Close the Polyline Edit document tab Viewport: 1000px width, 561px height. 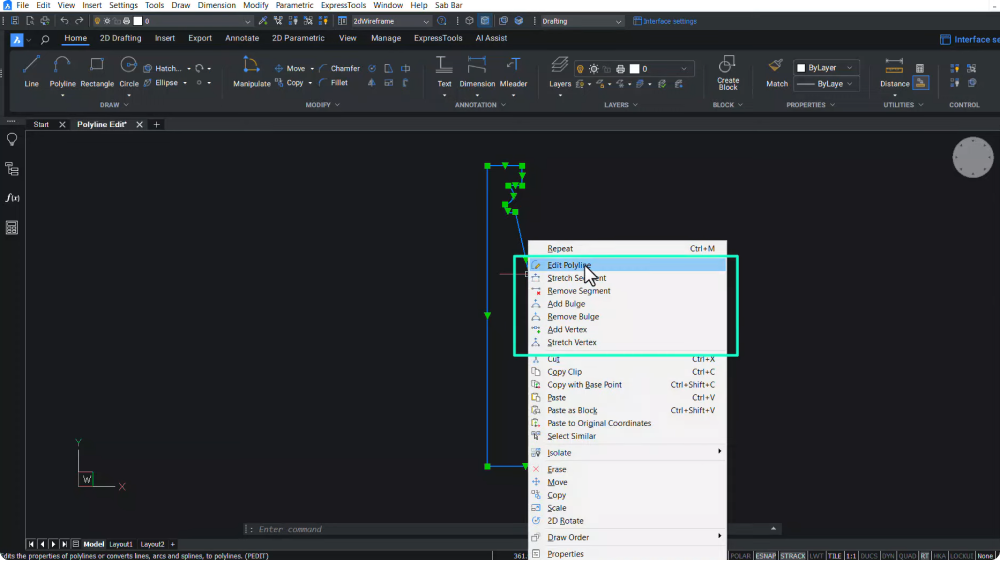(139, 124)
